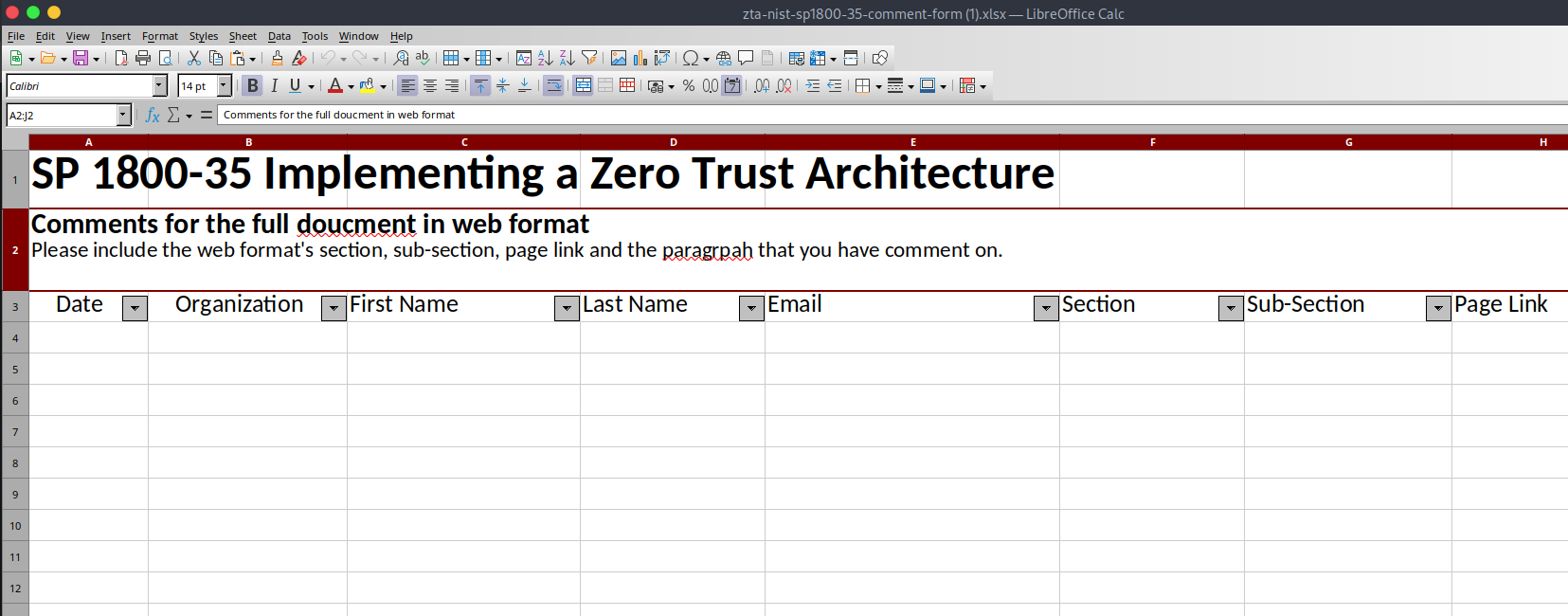This screenshot has width=1568, height=616.
Task: Format as percent
Action: tap(689, 85)
